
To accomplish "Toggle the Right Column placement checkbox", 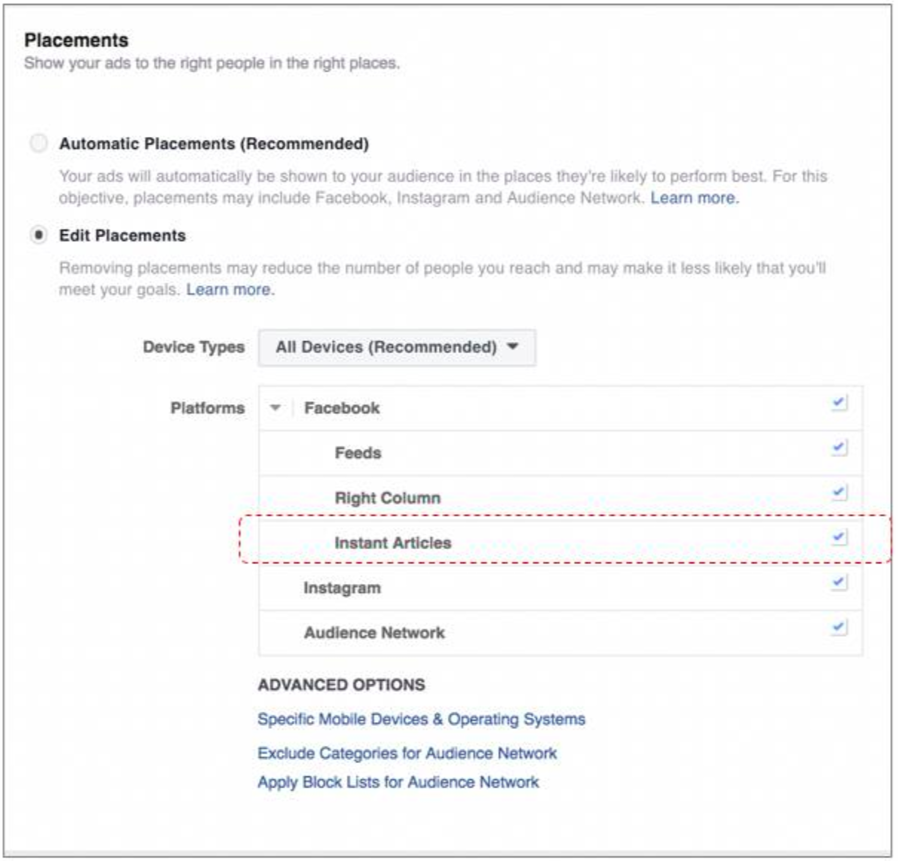I will 839,492.
